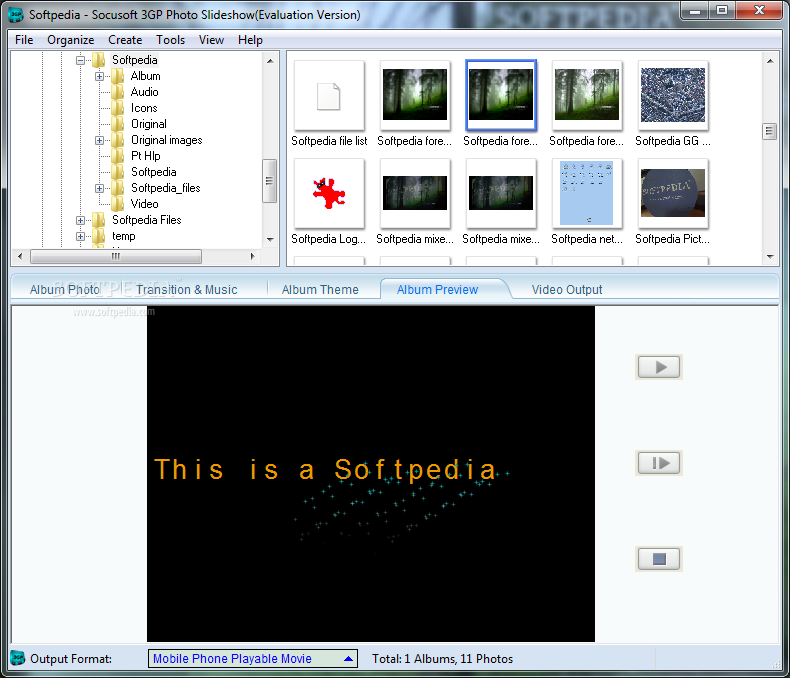Select the Original folder icon

tap(118, 124)
